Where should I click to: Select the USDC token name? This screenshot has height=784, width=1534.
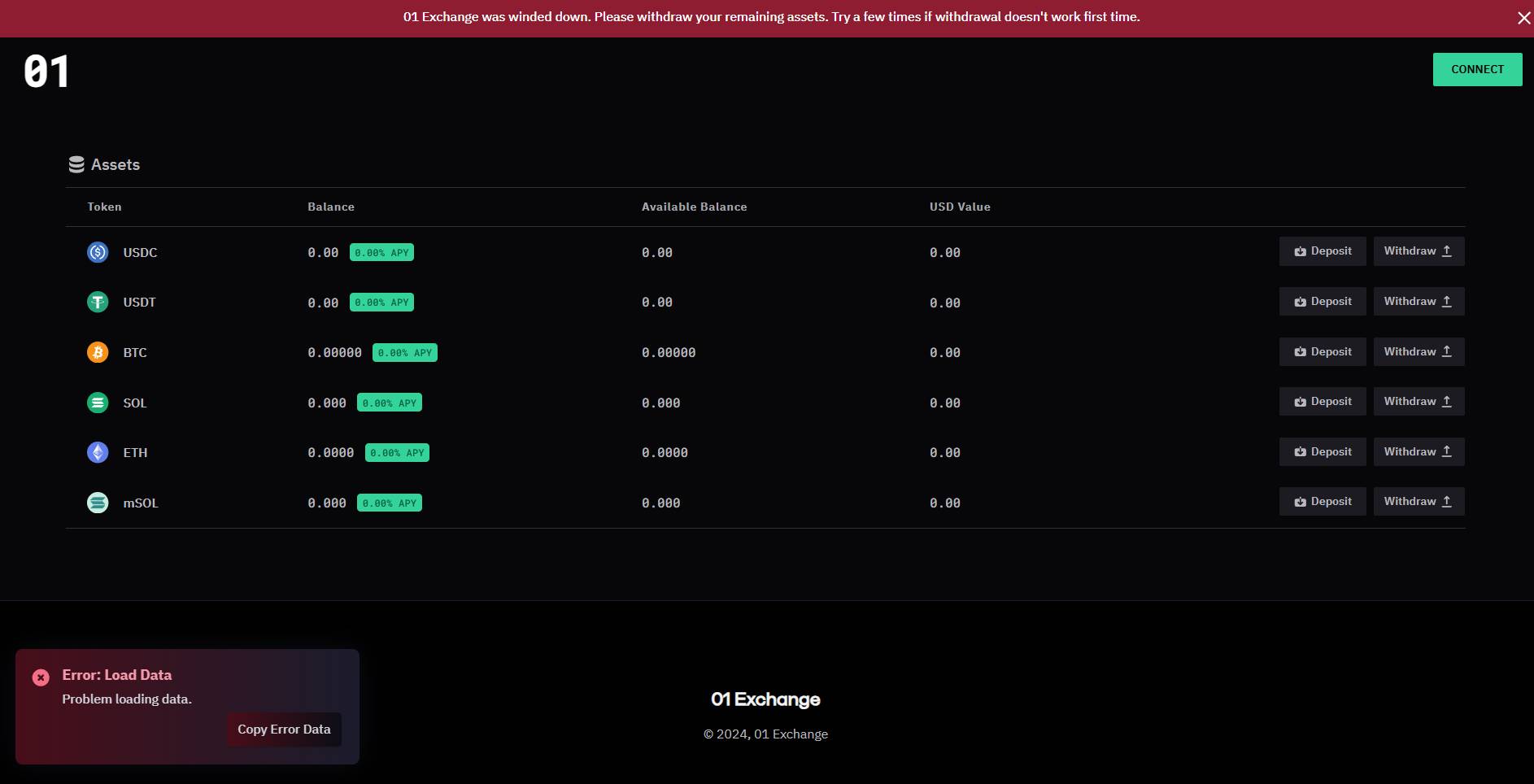click(140, 253)
